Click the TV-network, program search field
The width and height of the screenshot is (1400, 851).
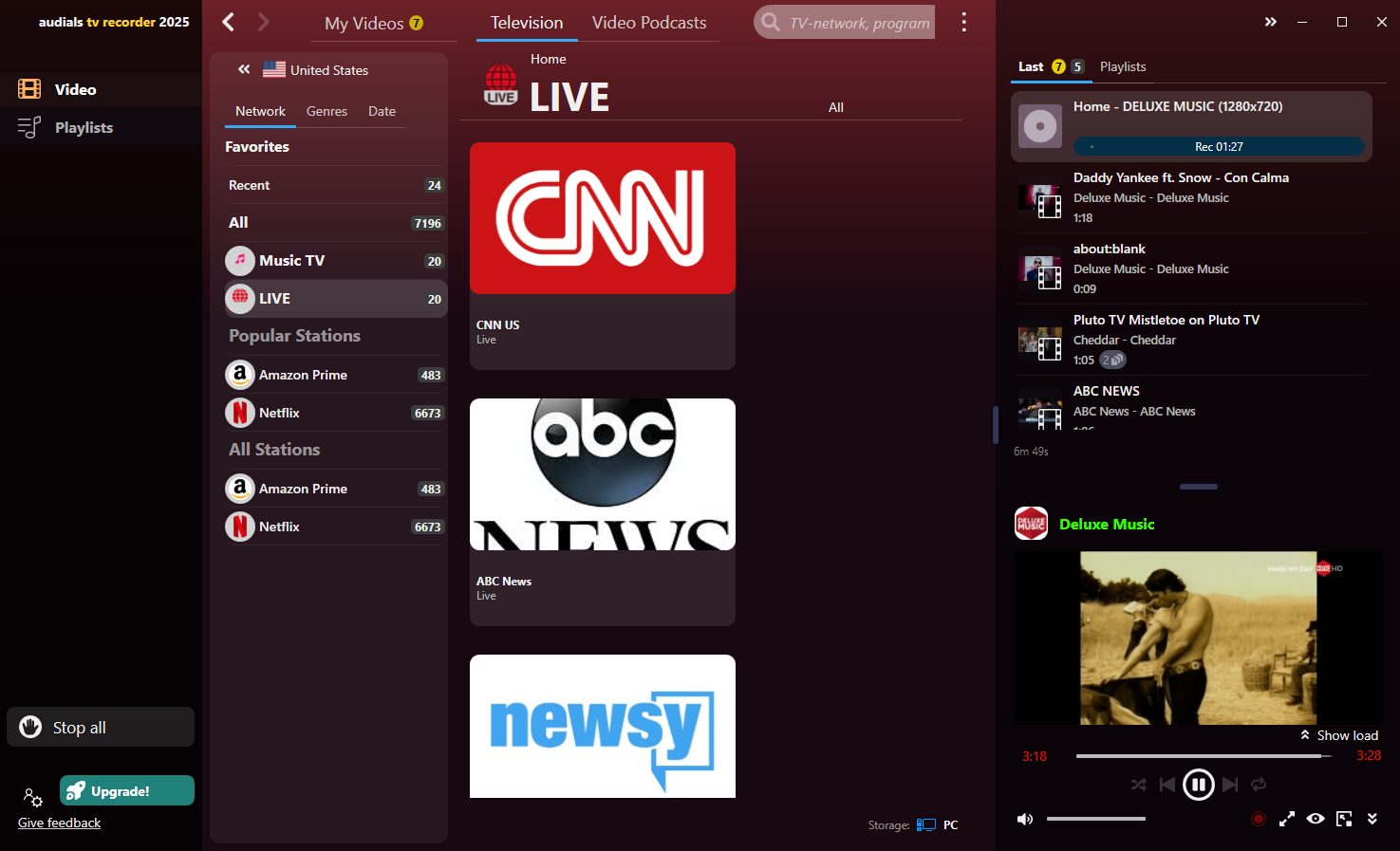coord(845,23)
